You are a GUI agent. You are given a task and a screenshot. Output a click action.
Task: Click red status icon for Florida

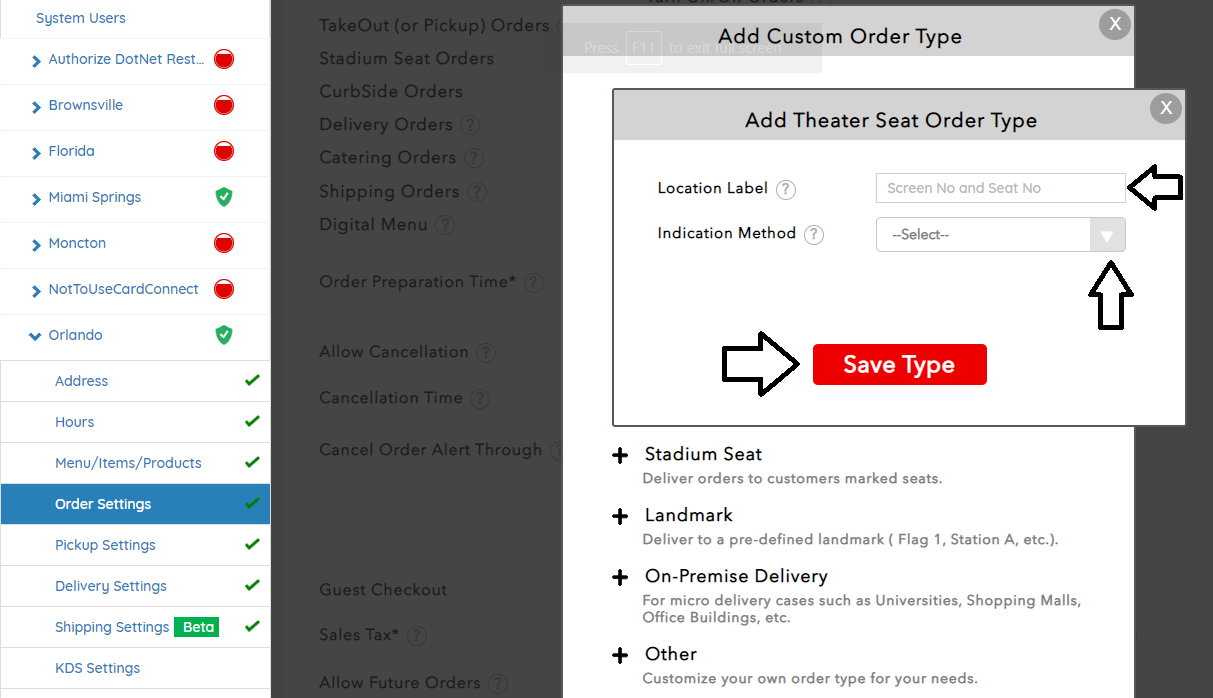224,151
